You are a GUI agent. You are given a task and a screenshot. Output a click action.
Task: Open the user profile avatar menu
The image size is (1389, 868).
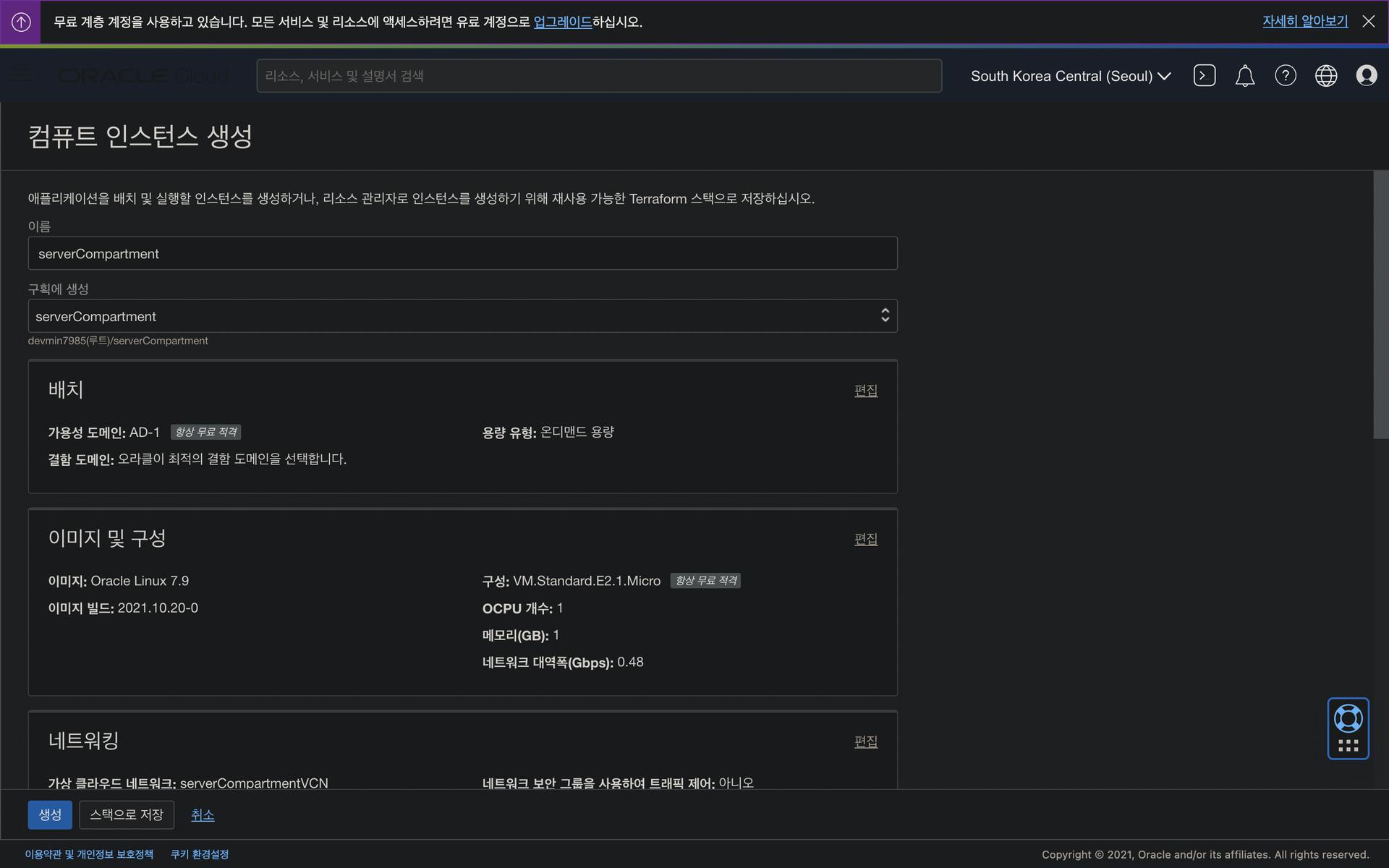1366,75
